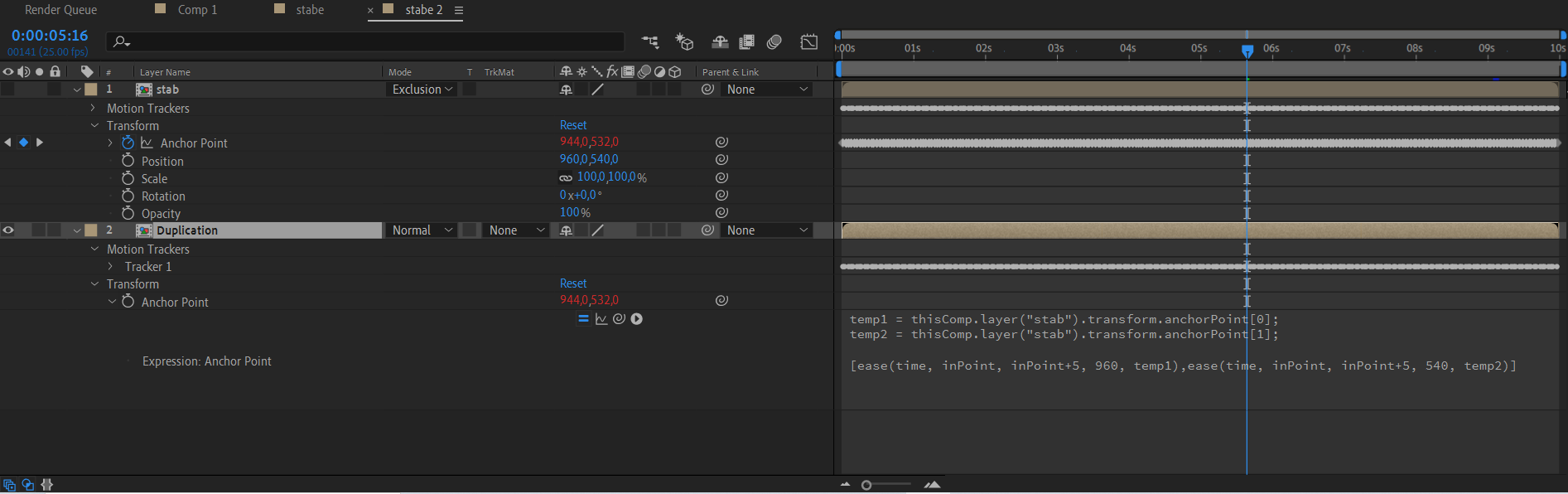Enable Frame Blending for the composition
1568x494 pixels.
(x=746, y=41)
